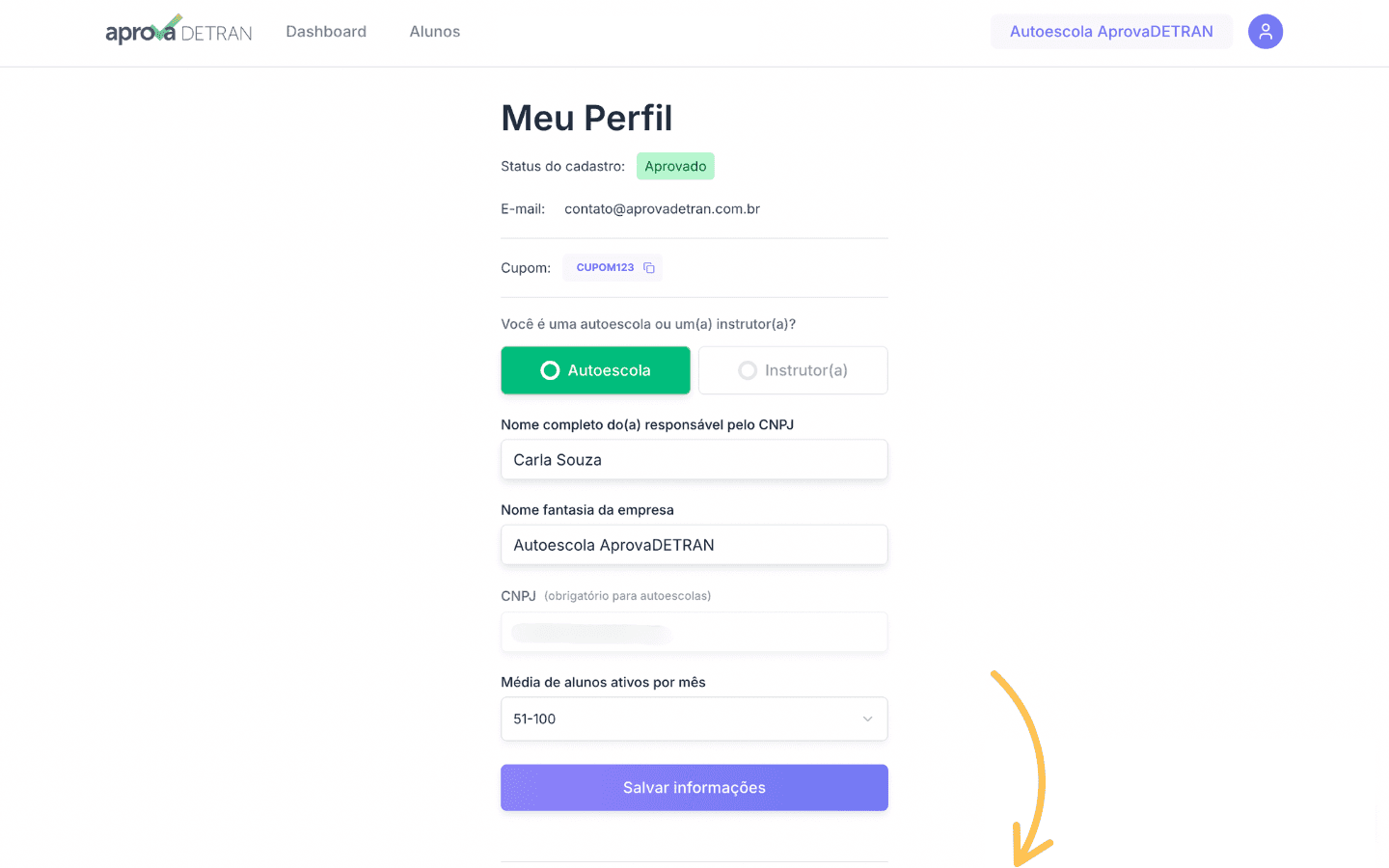Click the Autoescola radio circle

click(x=550, y=370)
